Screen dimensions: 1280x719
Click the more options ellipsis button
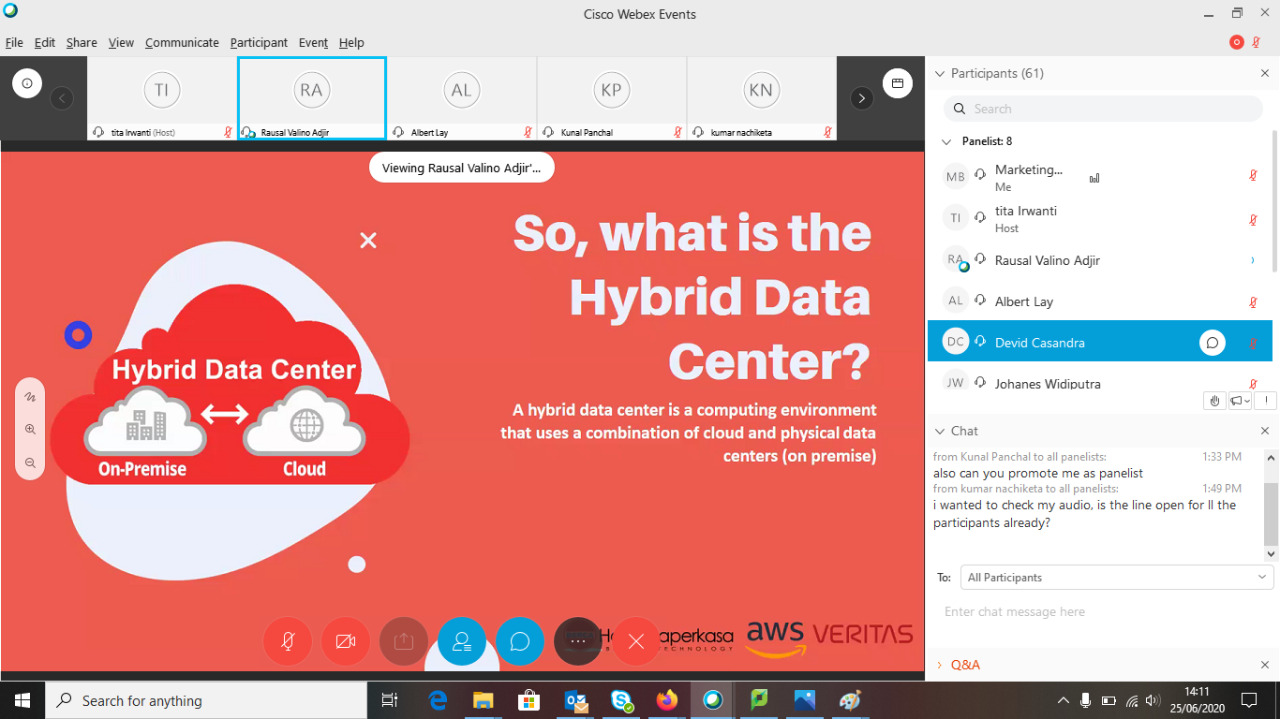[577, 641]
